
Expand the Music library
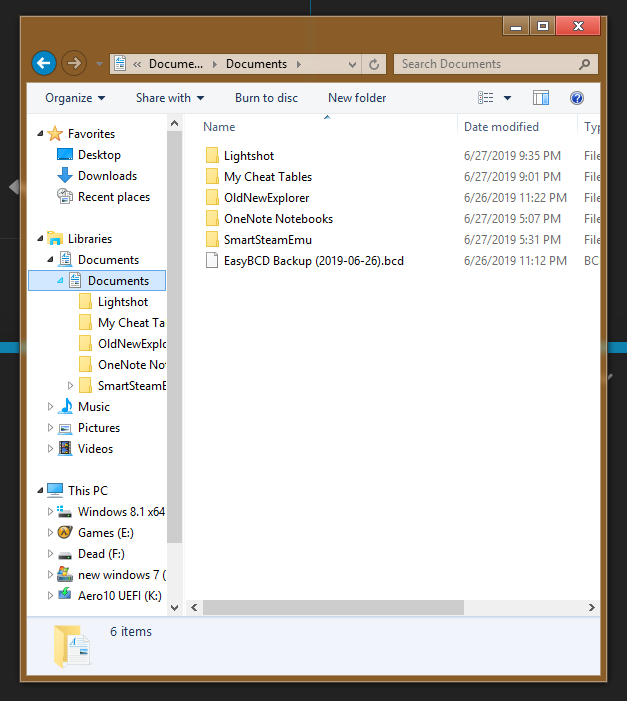pyautogui.click(x=50, y=406)
